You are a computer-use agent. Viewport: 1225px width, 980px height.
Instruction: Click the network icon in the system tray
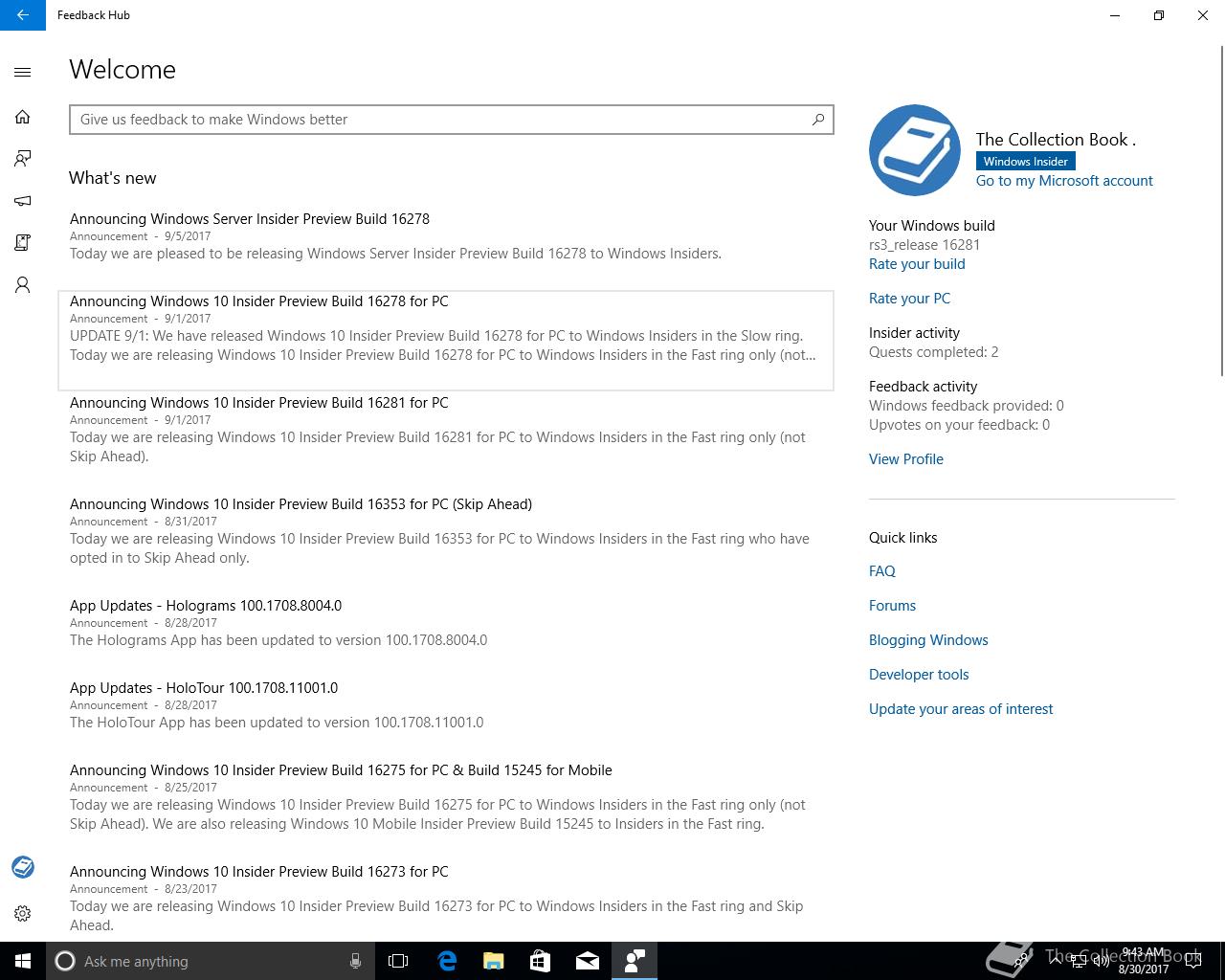tap(1078, 961)
